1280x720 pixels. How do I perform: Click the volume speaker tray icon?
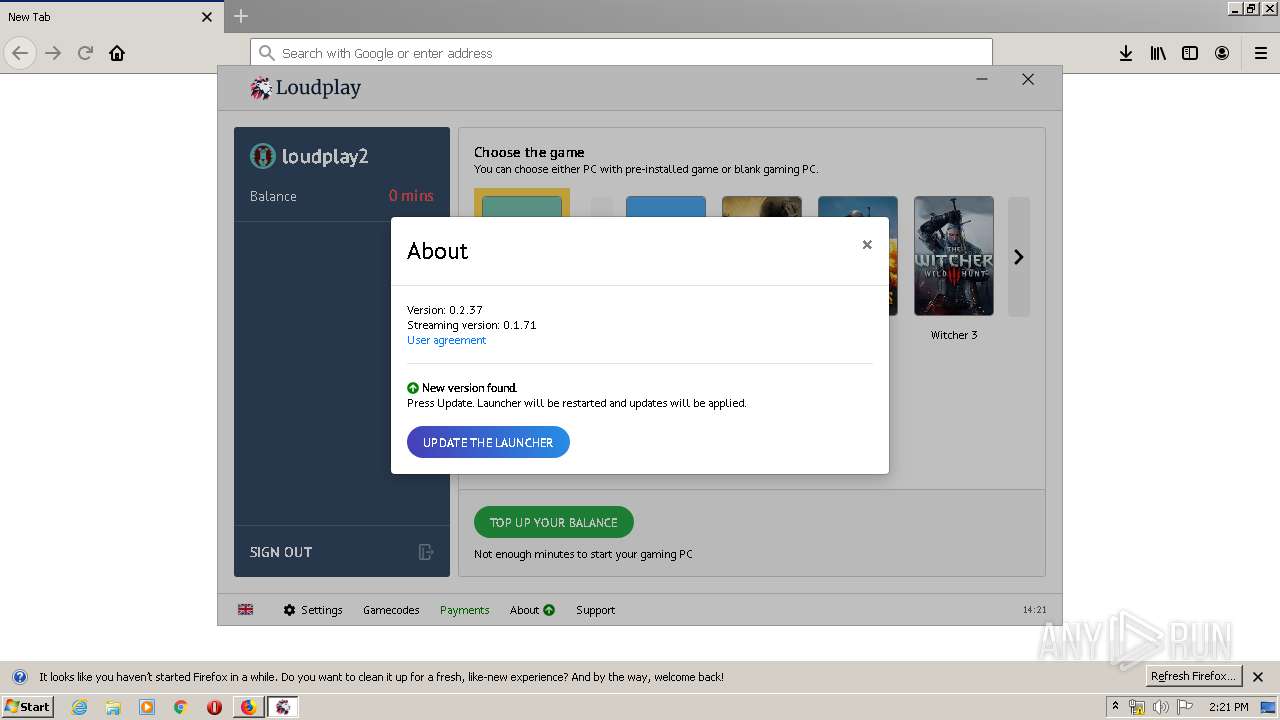[1161, 707]
